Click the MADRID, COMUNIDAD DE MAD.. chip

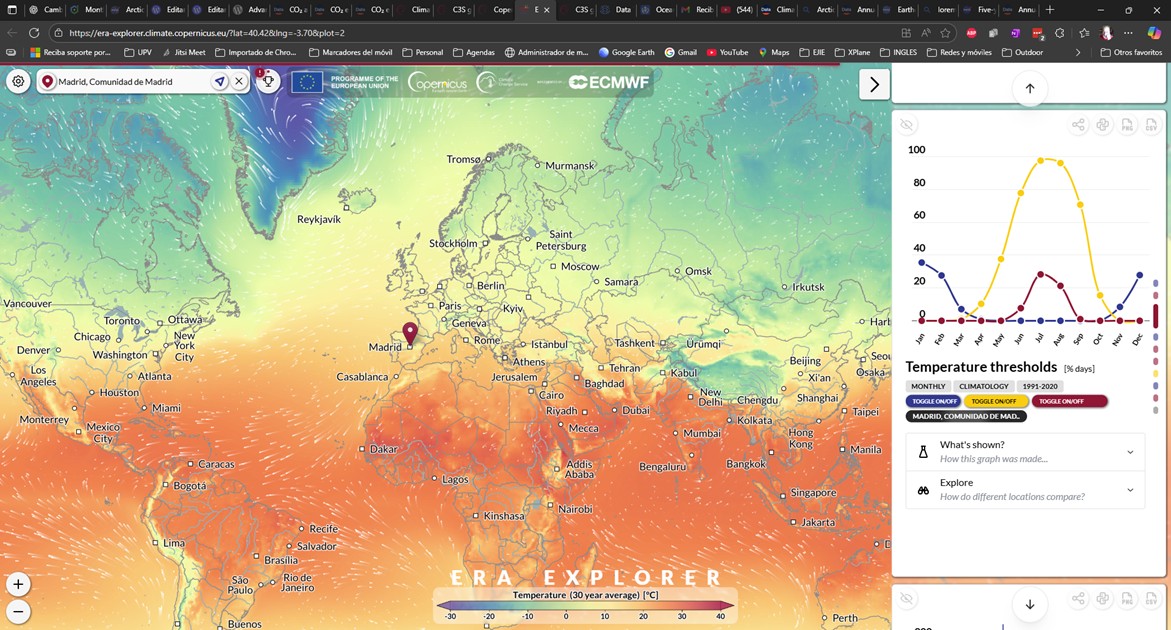coord(965,415)
